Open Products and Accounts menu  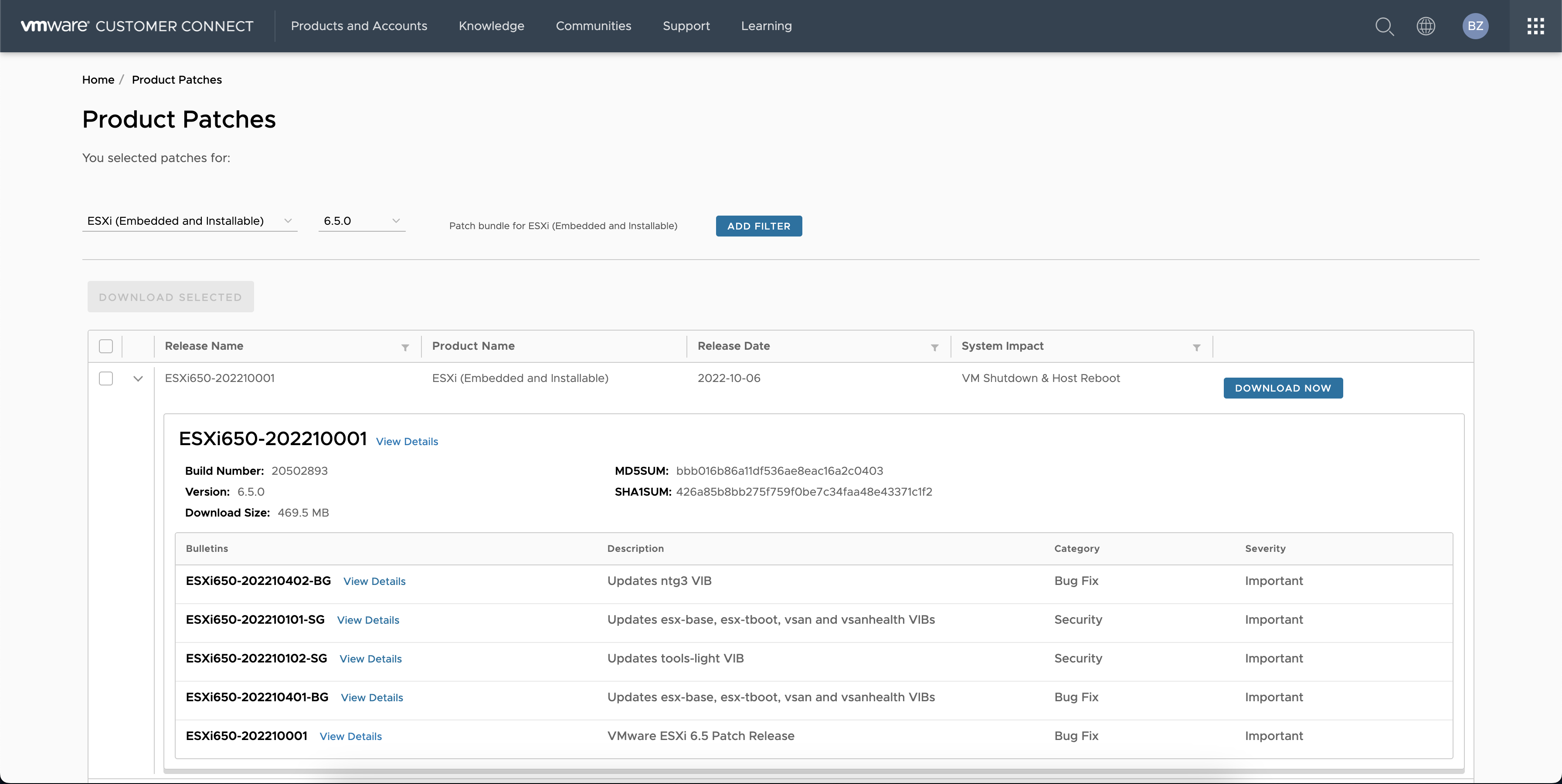tap(359, 26)
